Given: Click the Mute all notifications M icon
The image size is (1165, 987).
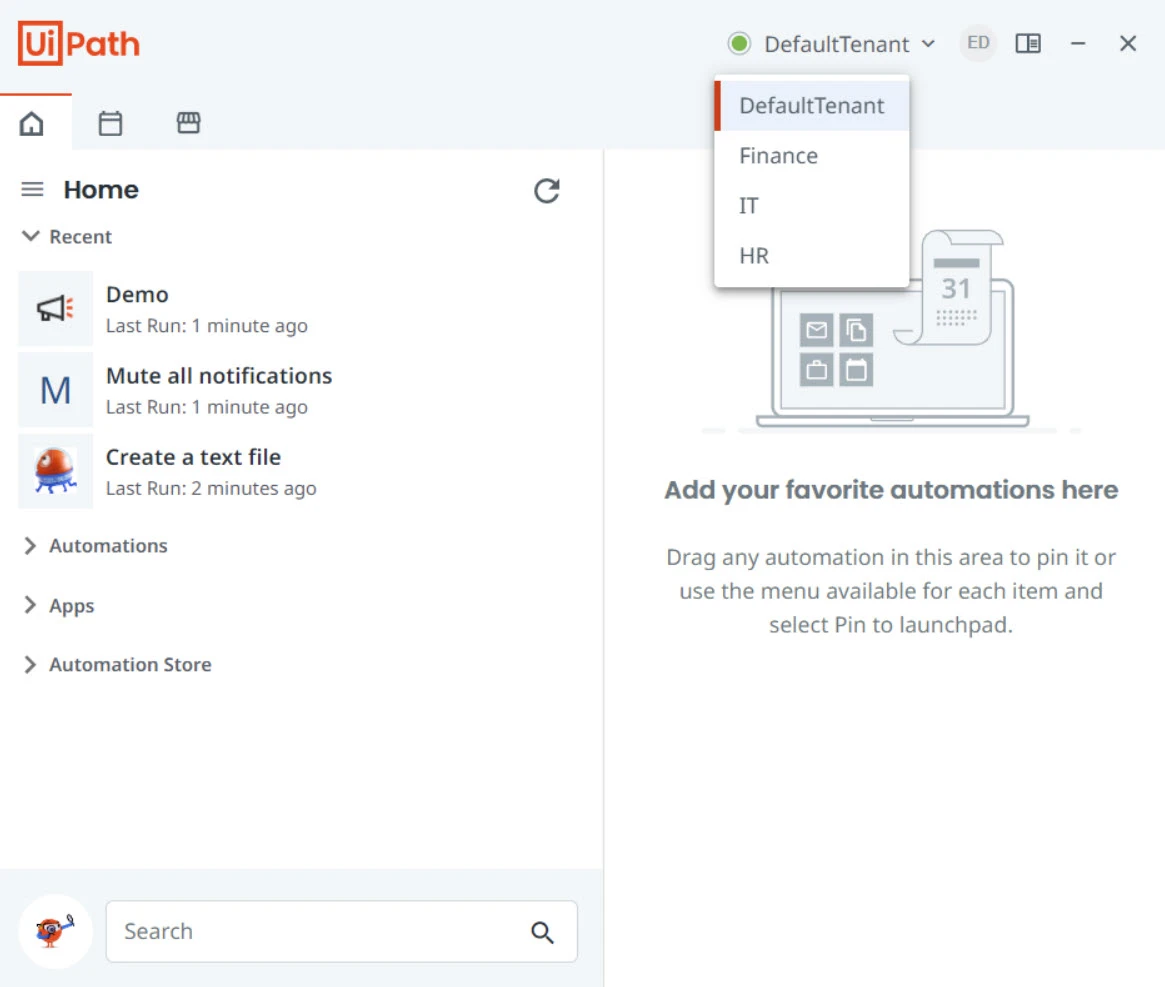Looking at the screenshot, I should [x=56, y=390].
